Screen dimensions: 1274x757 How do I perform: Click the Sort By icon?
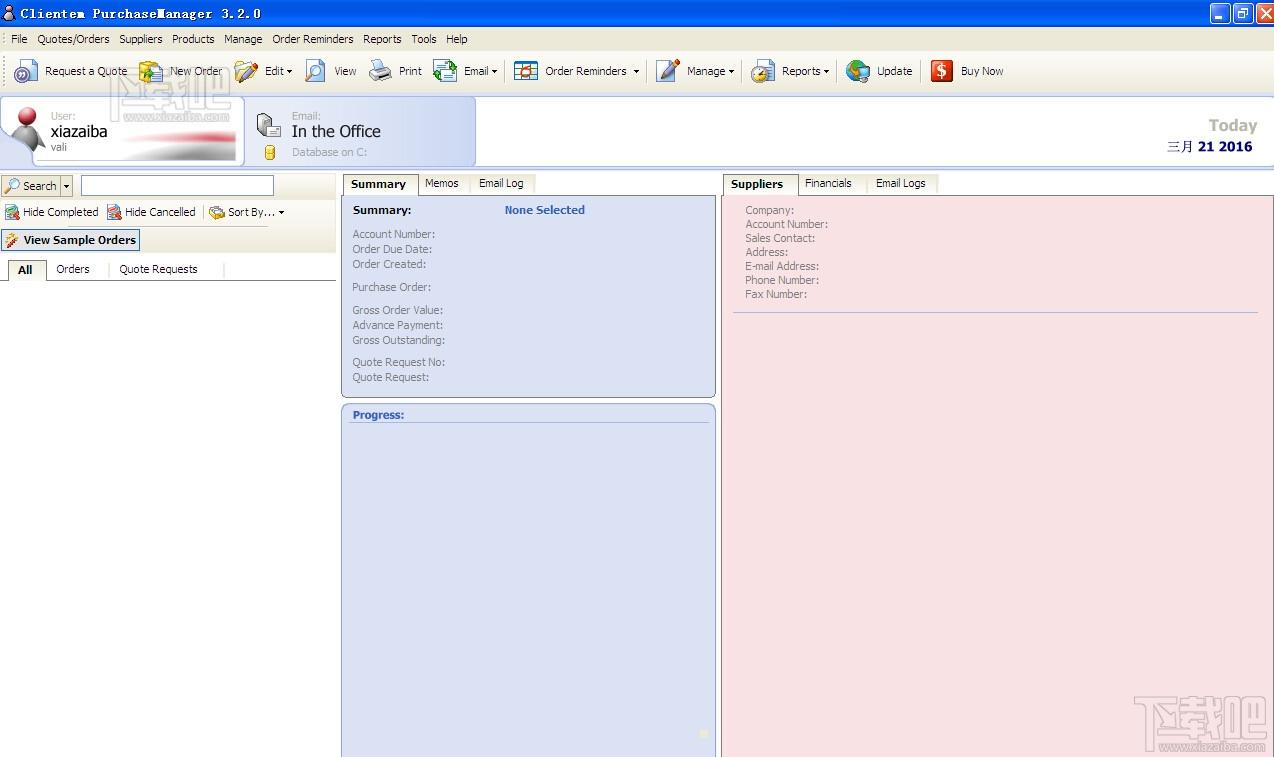217,212
